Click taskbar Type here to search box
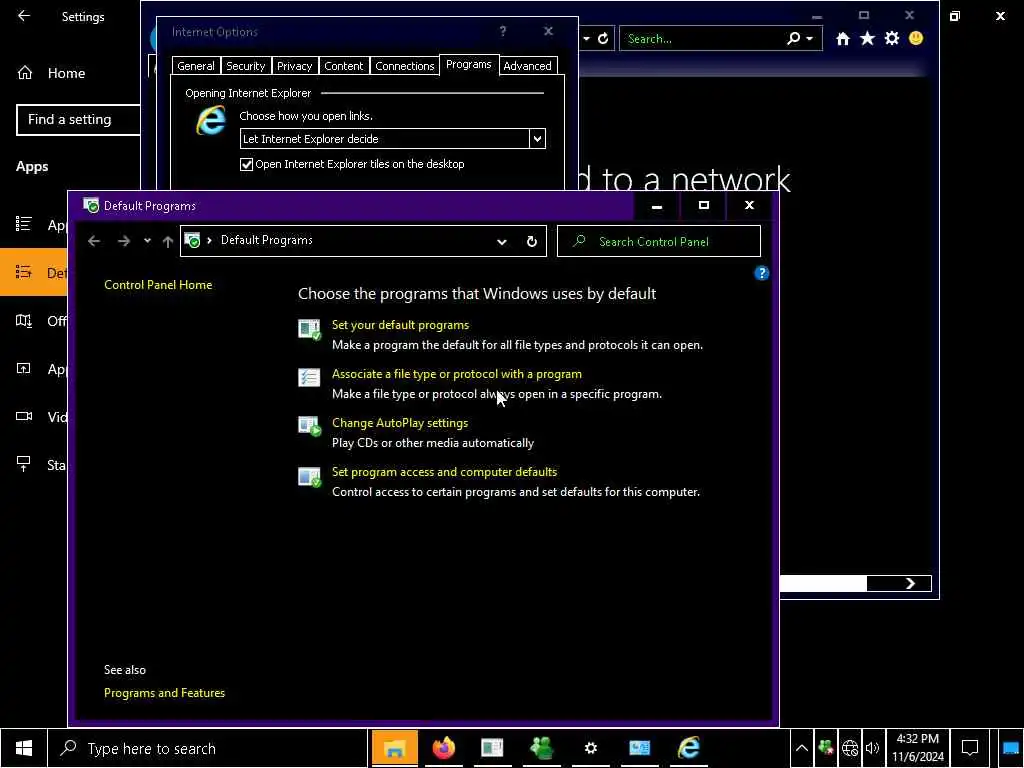Image resolution: width=1024 pixels, height=768 pixels. 208,748
